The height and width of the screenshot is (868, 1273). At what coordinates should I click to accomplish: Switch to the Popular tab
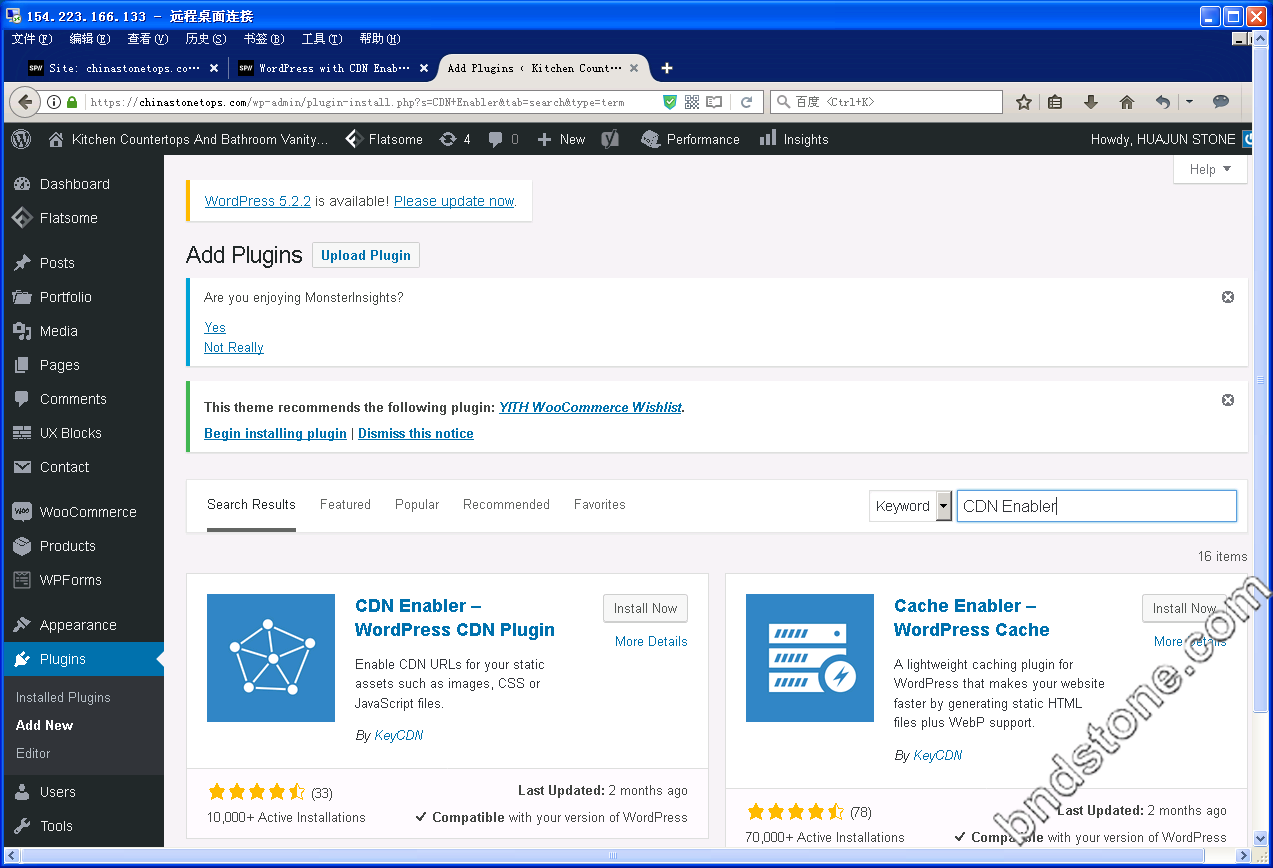pyautogui.click(x=417, y=504)
